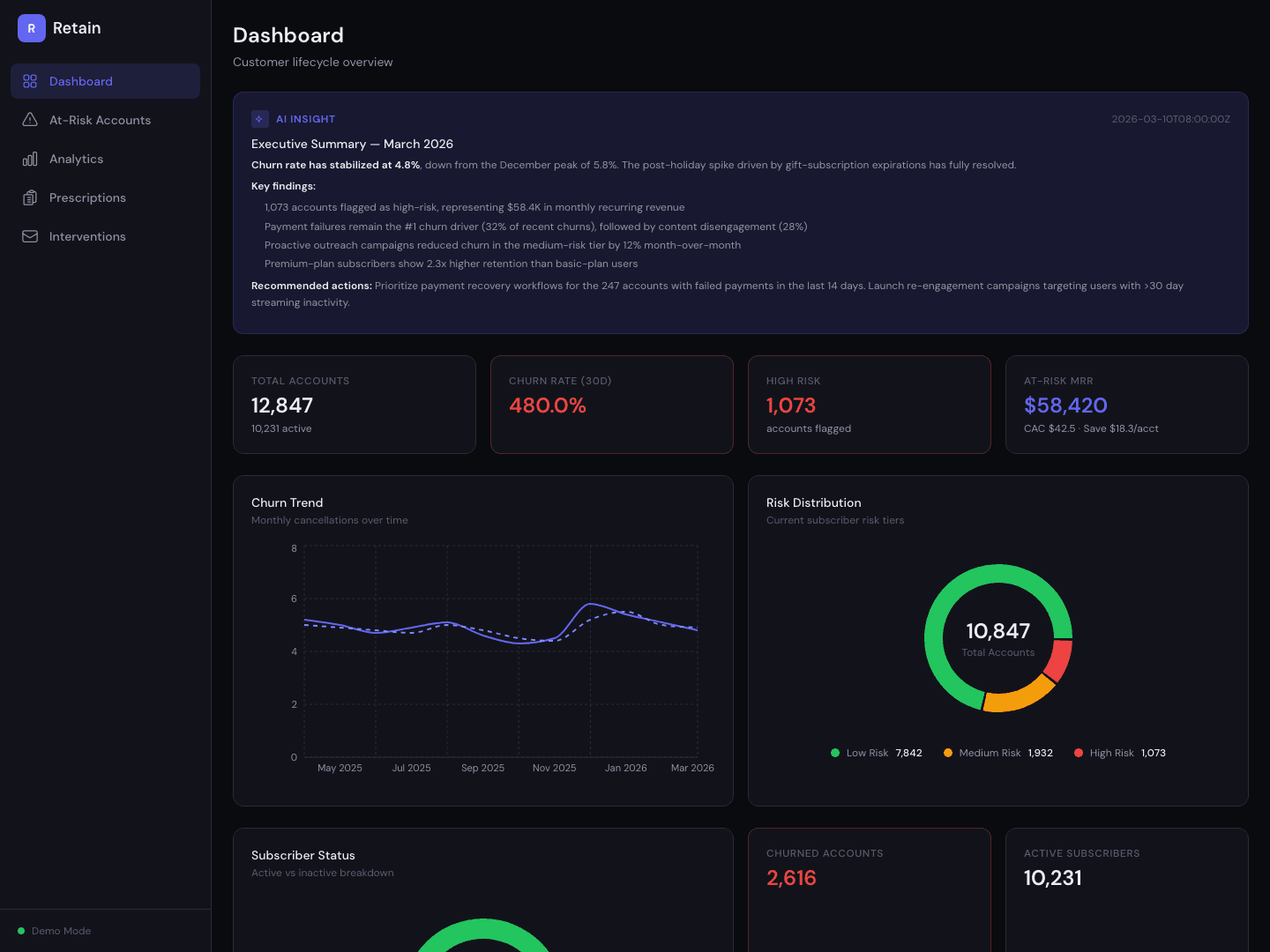This screenshot has height=952, width=1270.
Task: Click the Subscriber Status card title
Action: 303,855
